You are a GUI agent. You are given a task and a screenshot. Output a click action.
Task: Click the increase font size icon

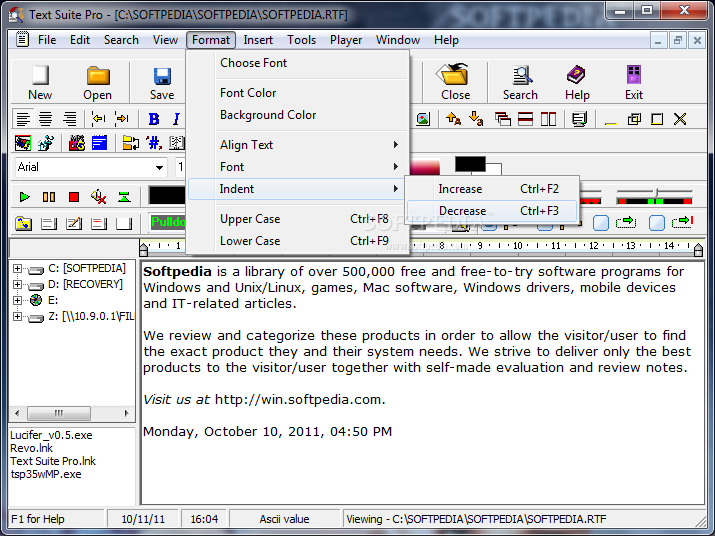click(x=453, y=119)
